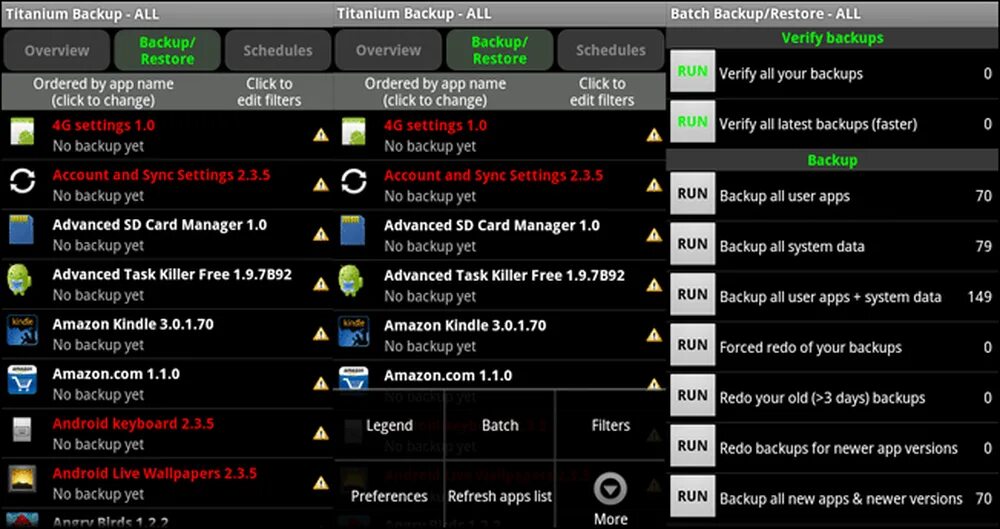This screenshot has width=1000, height=529.
Task: Click warning triangle beside Android keyboard, left screen
Action: pyautogui.click(x=321, y=433)
